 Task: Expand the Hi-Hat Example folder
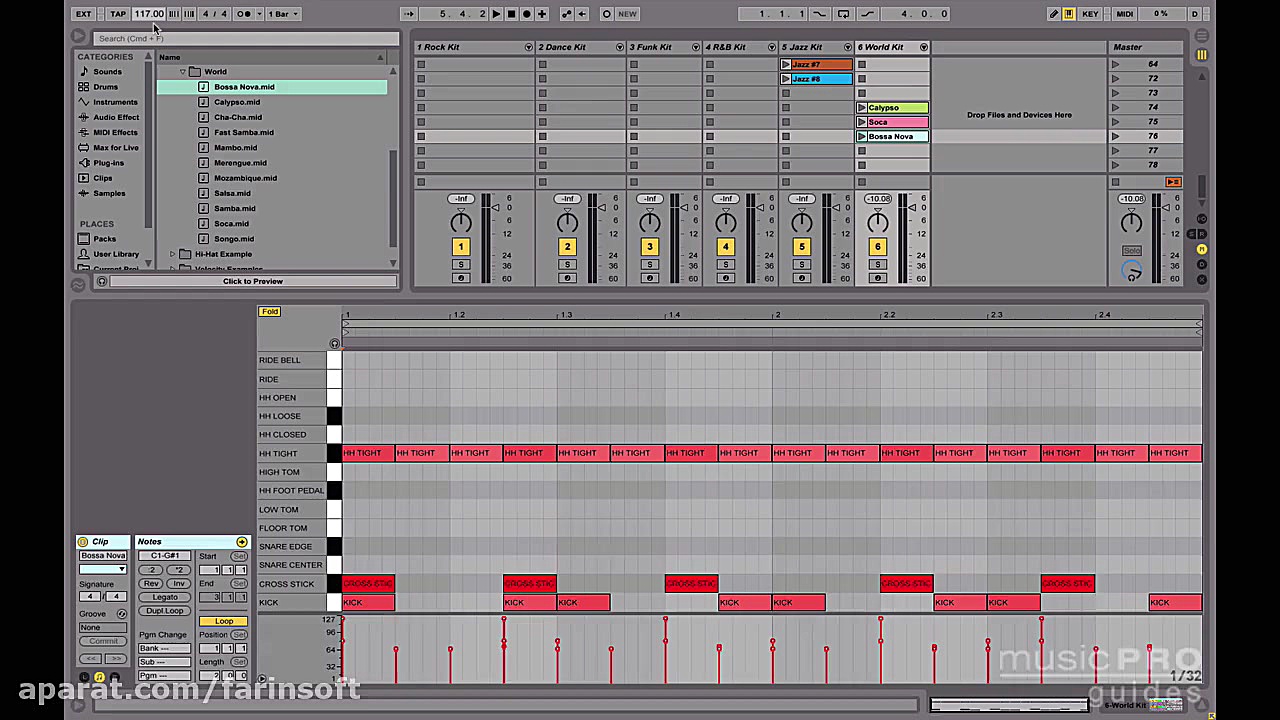(x=172, y=254)
